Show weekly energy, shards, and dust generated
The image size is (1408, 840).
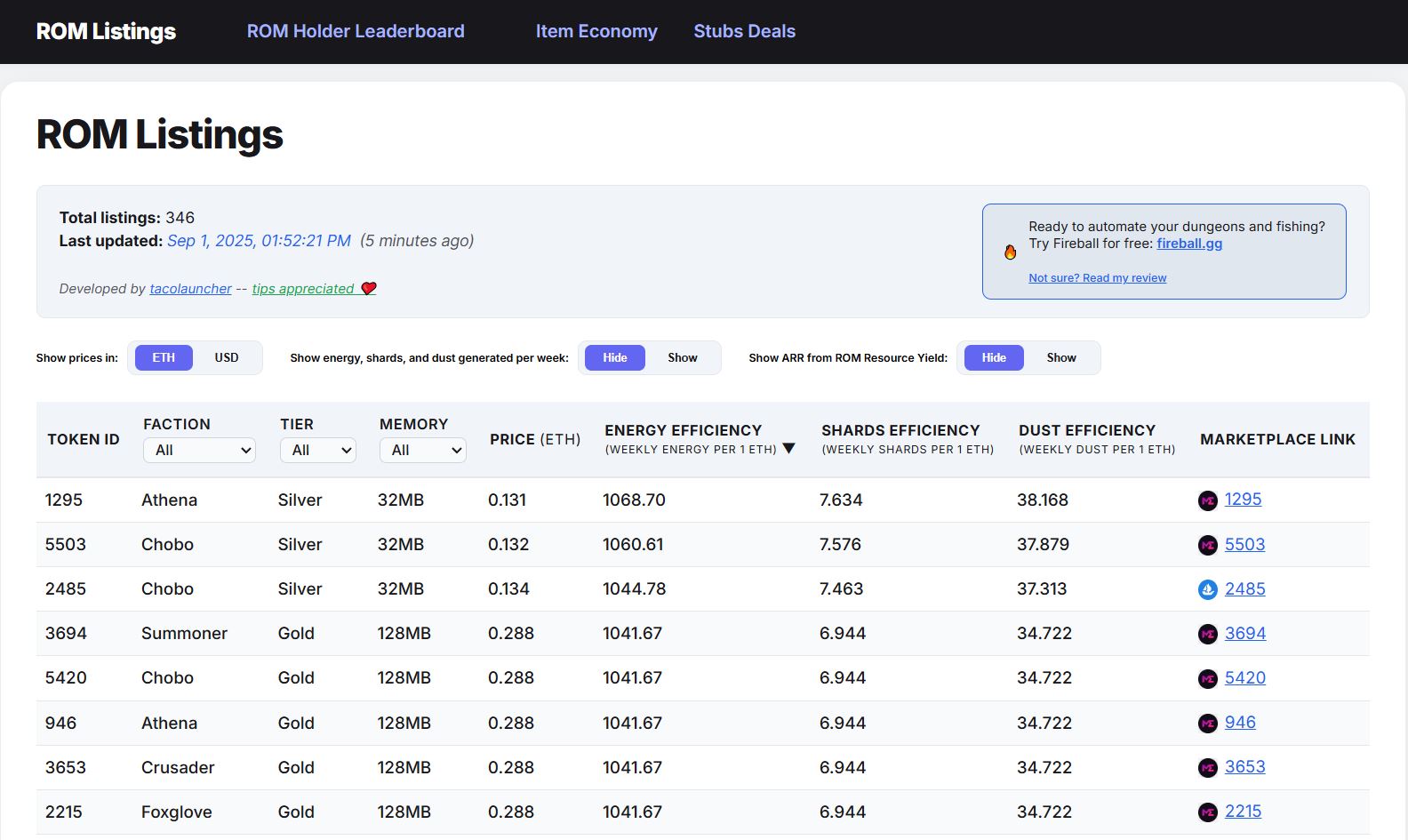(x=682, y=357)
